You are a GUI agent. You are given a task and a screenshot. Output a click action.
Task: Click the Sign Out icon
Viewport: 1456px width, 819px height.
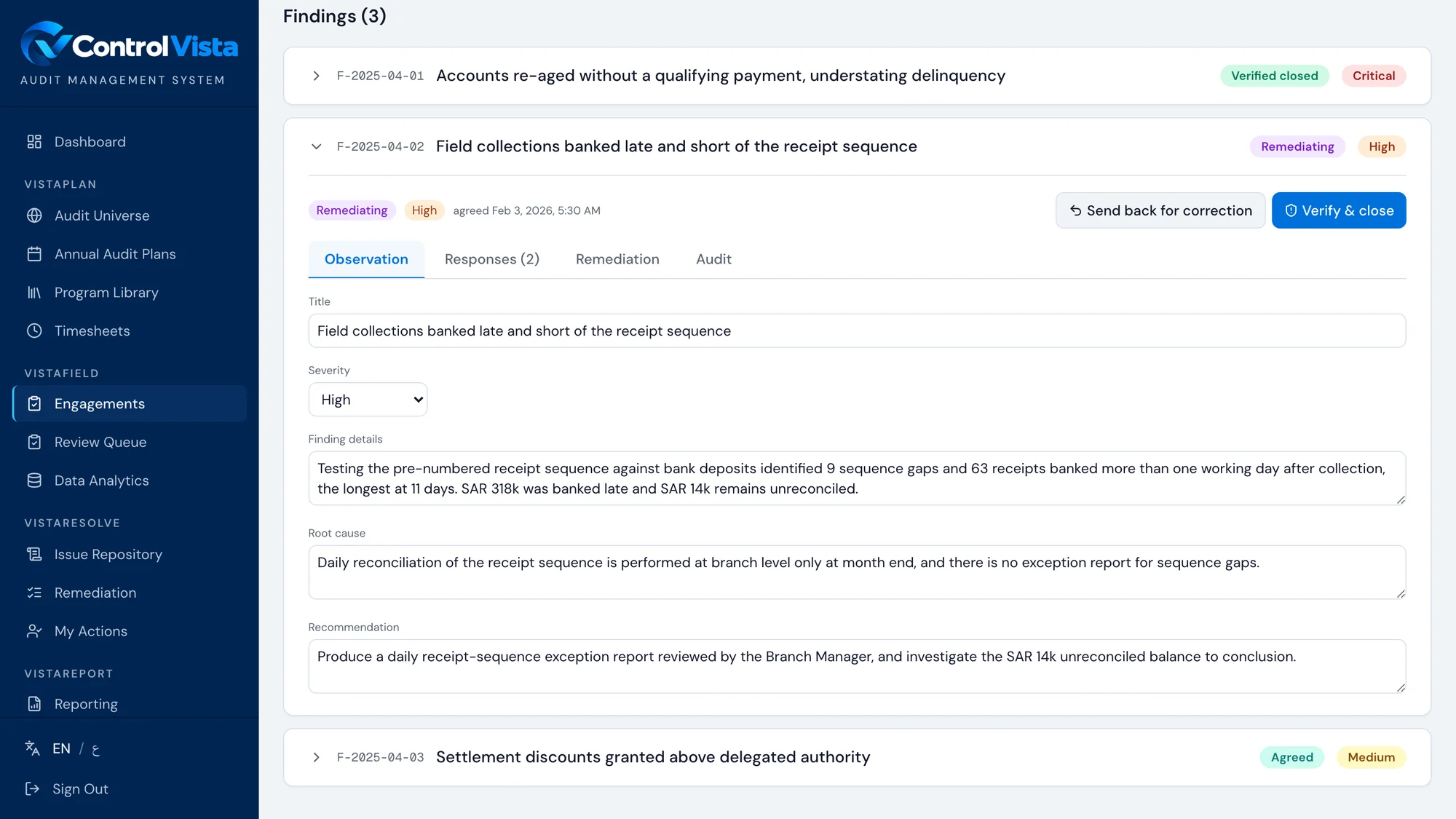(x=32, y=788)
